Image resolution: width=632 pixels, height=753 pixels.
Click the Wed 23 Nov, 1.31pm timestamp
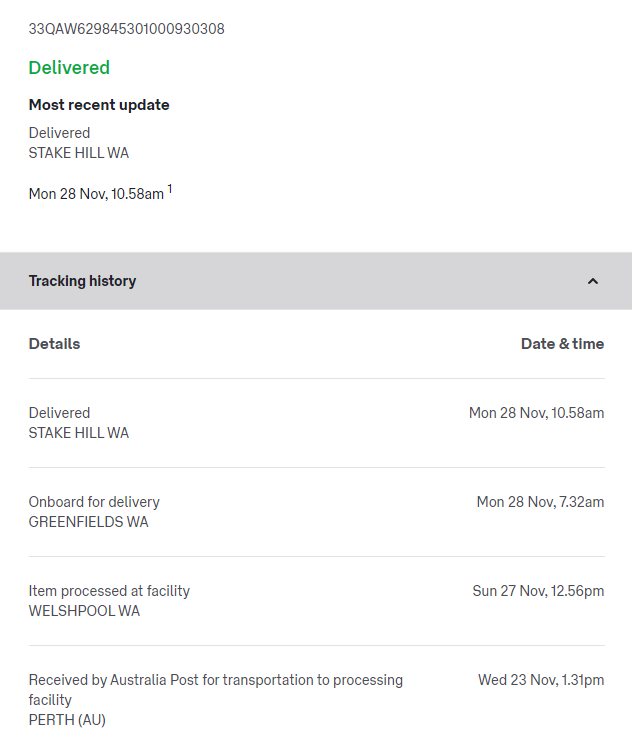[541, 680]
